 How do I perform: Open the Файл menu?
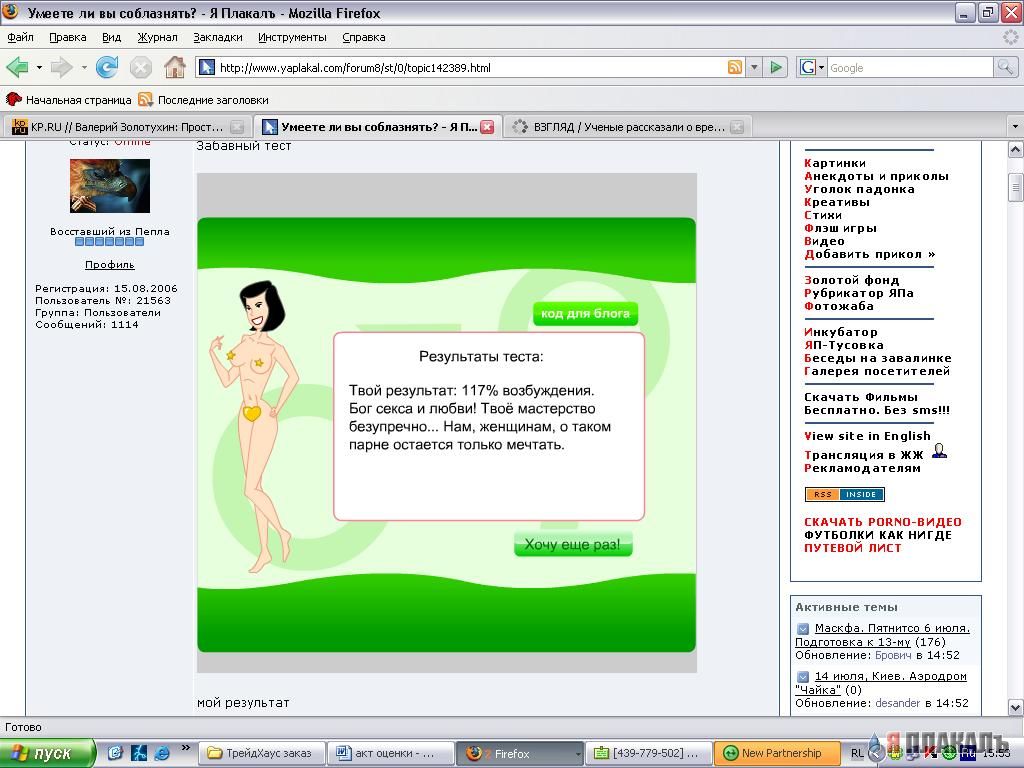(20, 37)
